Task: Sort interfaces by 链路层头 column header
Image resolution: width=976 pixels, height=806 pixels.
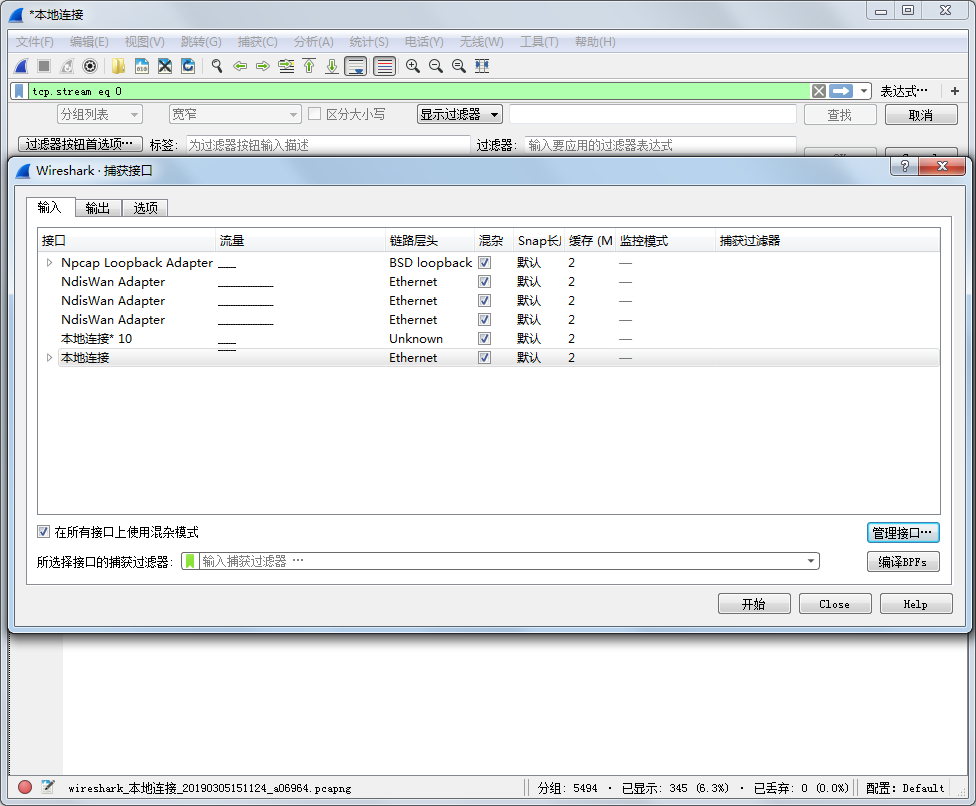Action: [429, 241]
